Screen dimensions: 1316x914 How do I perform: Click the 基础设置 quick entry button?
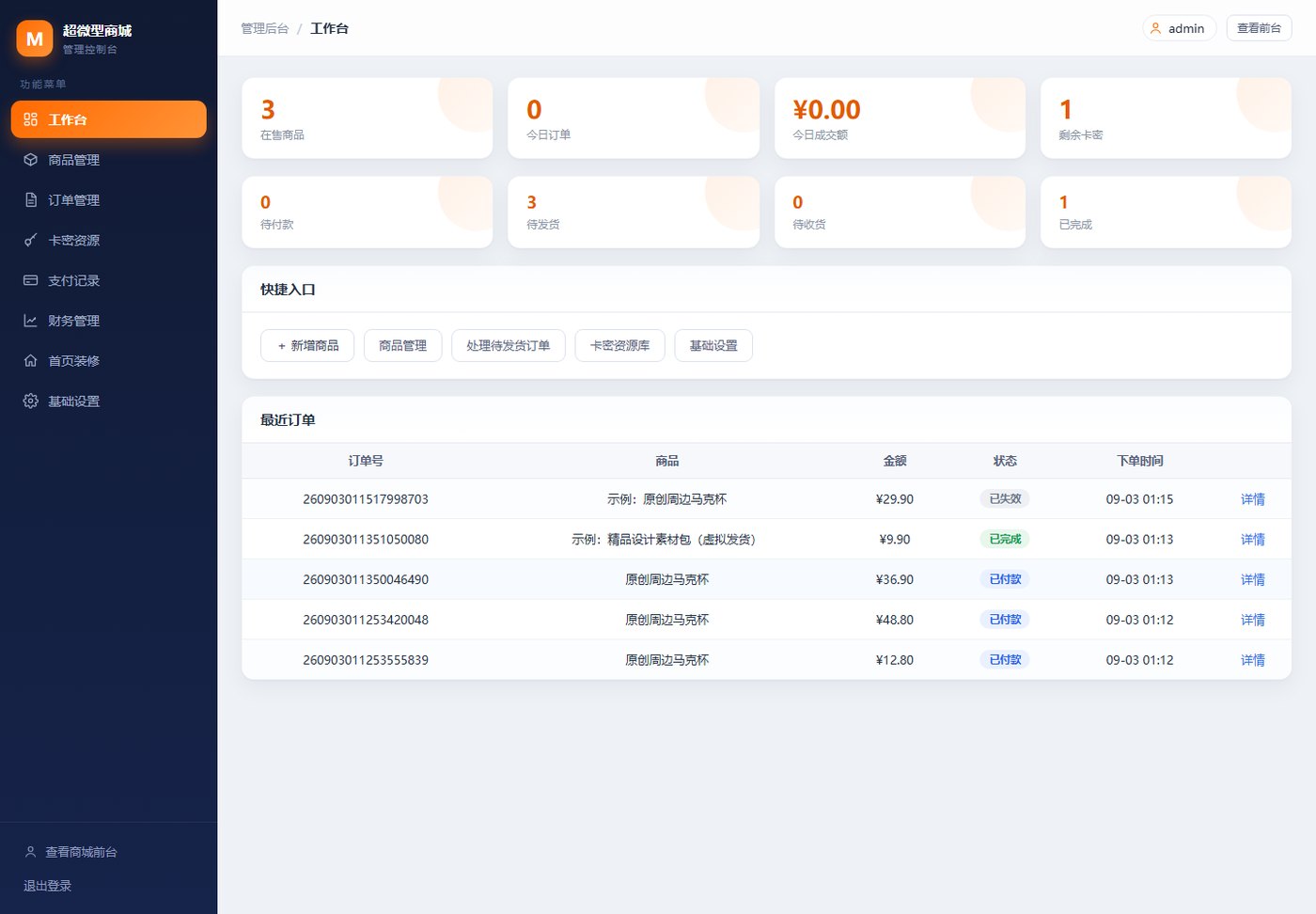713,346
